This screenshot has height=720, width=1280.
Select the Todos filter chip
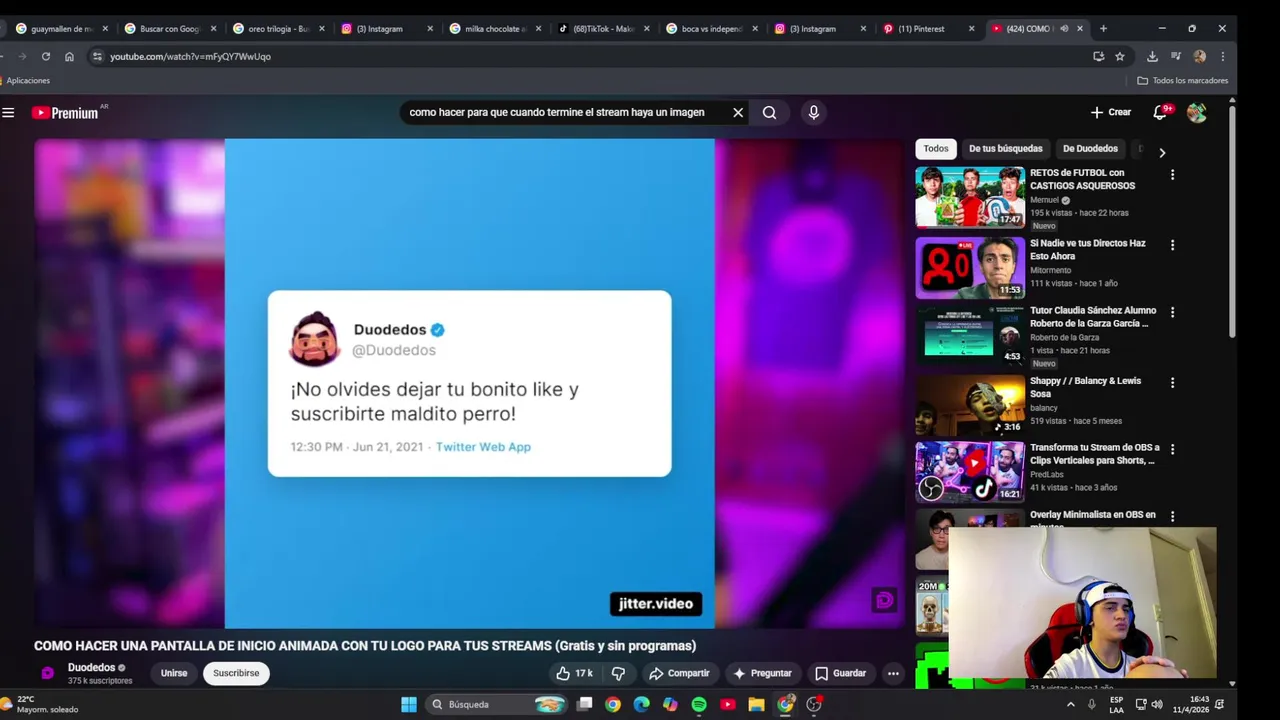pyautogui.click(x=936, y=149)
